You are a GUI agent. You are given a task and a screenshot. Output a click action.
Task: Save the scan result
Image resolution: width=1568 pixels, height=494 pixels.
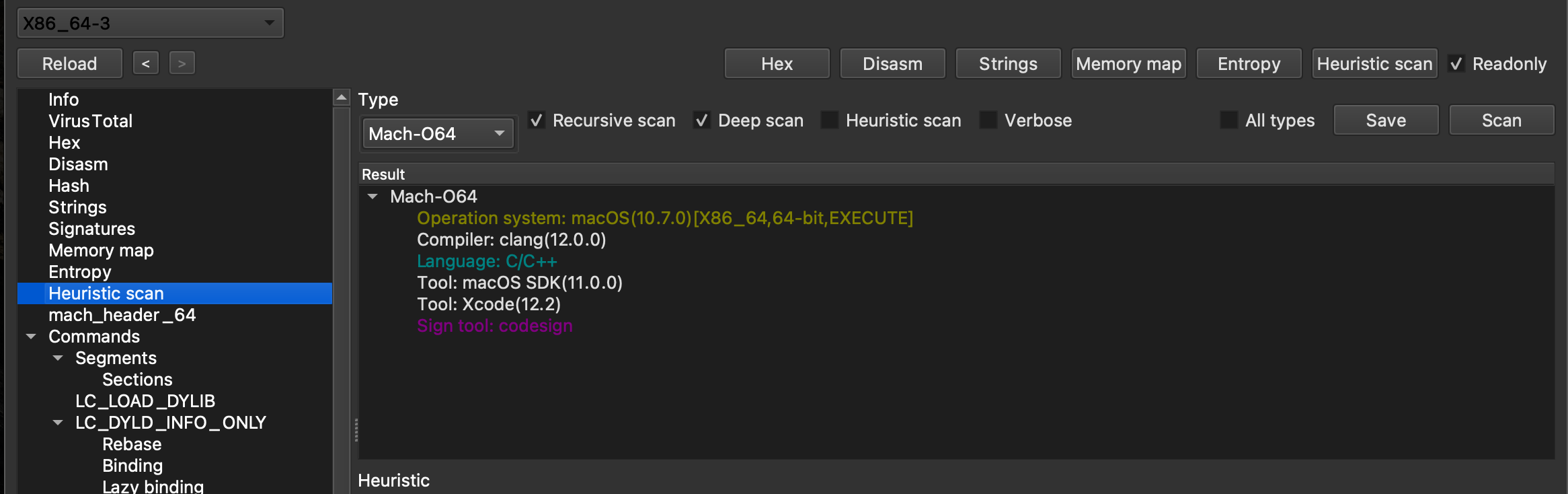coord(1386,120)
